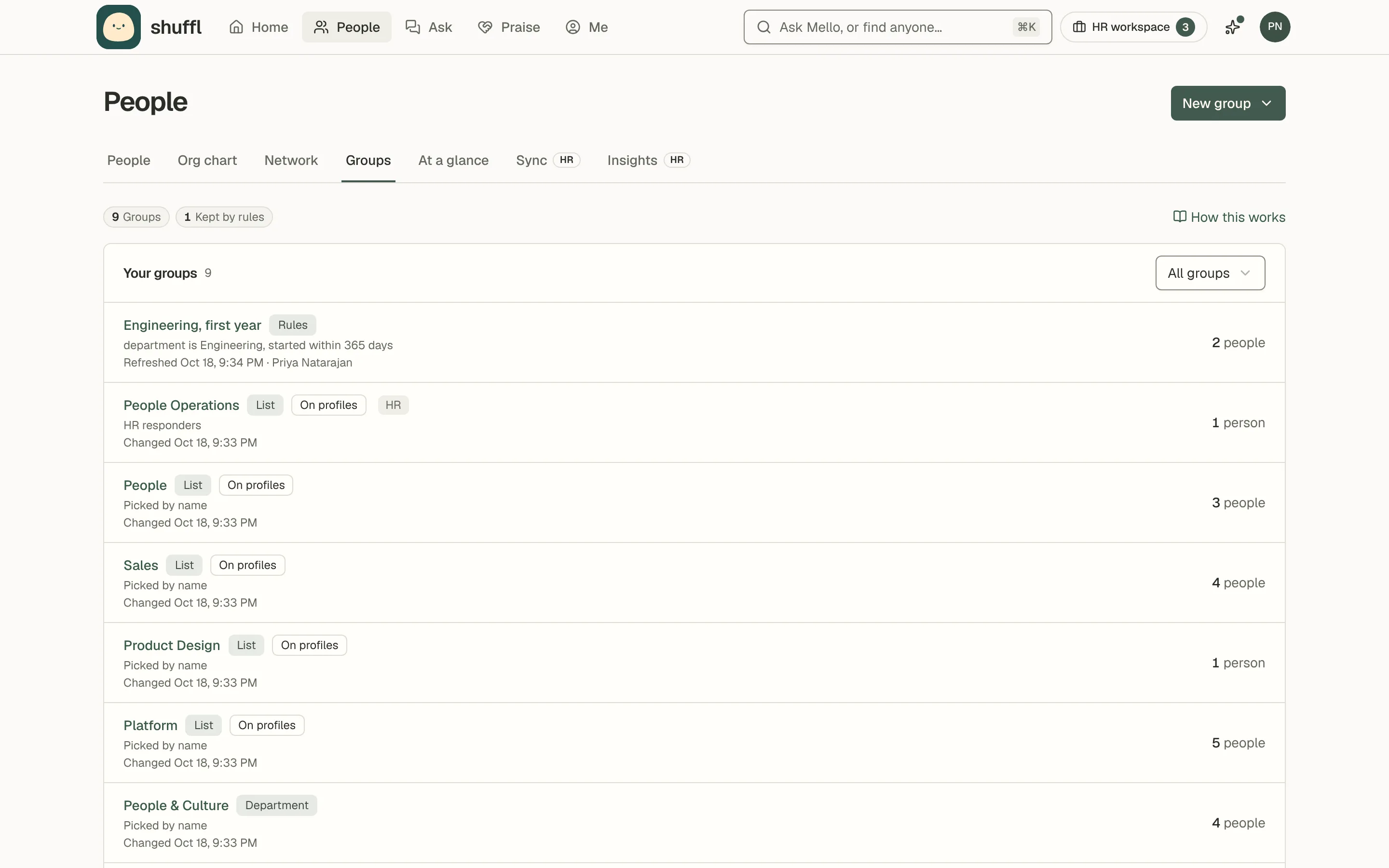Viewport: 1389px width, 868px height.
Task: Click the search magnifier icon
Action: pyautogui.click(x=763, y=27)
